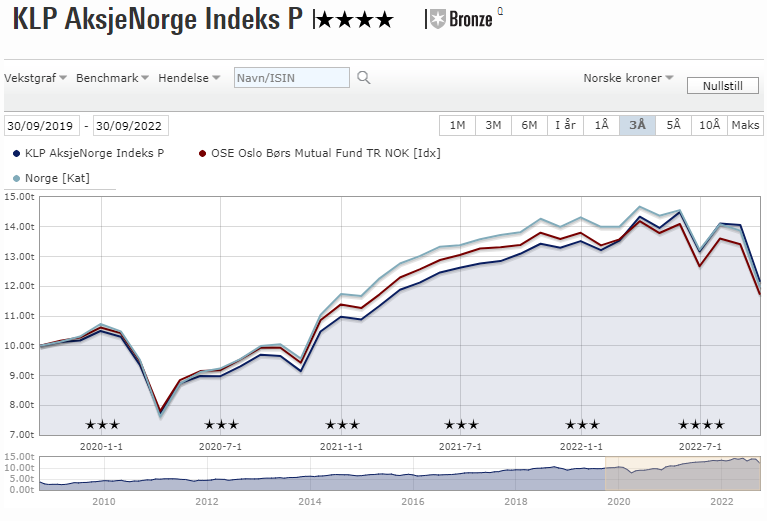Click the end date field 30/09/2022
This screenshot has height=521, width=767.
pos(131,126)
